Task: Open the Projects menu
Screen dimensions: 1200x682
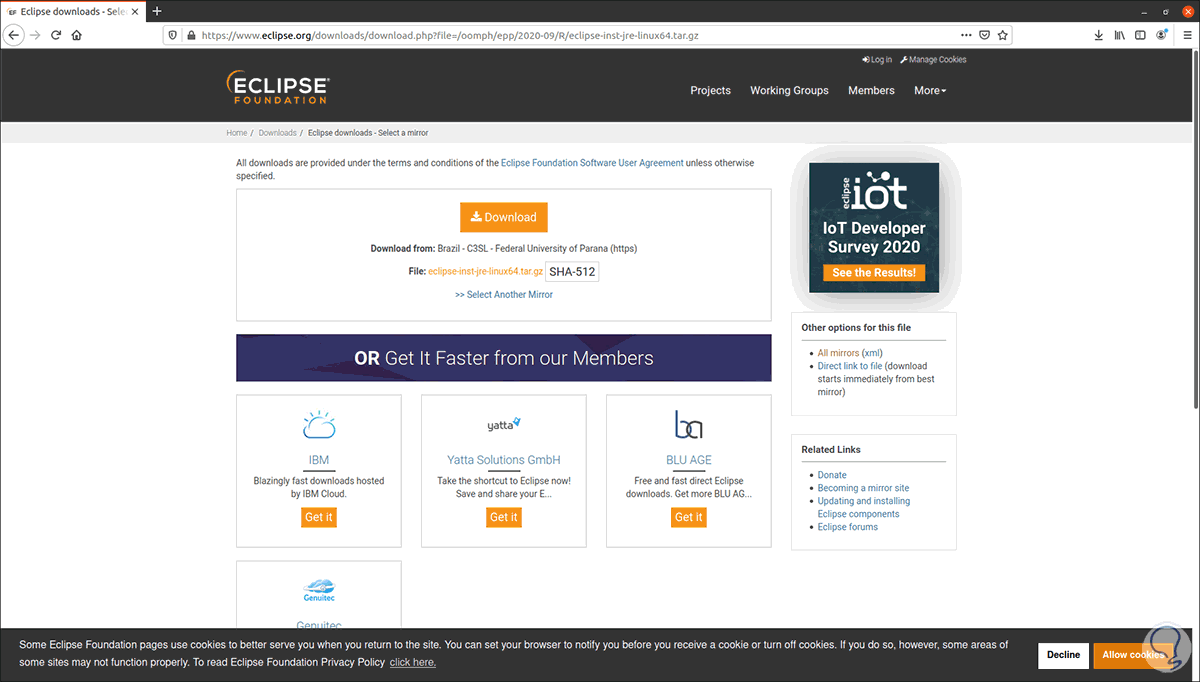Action: point(710,90)
